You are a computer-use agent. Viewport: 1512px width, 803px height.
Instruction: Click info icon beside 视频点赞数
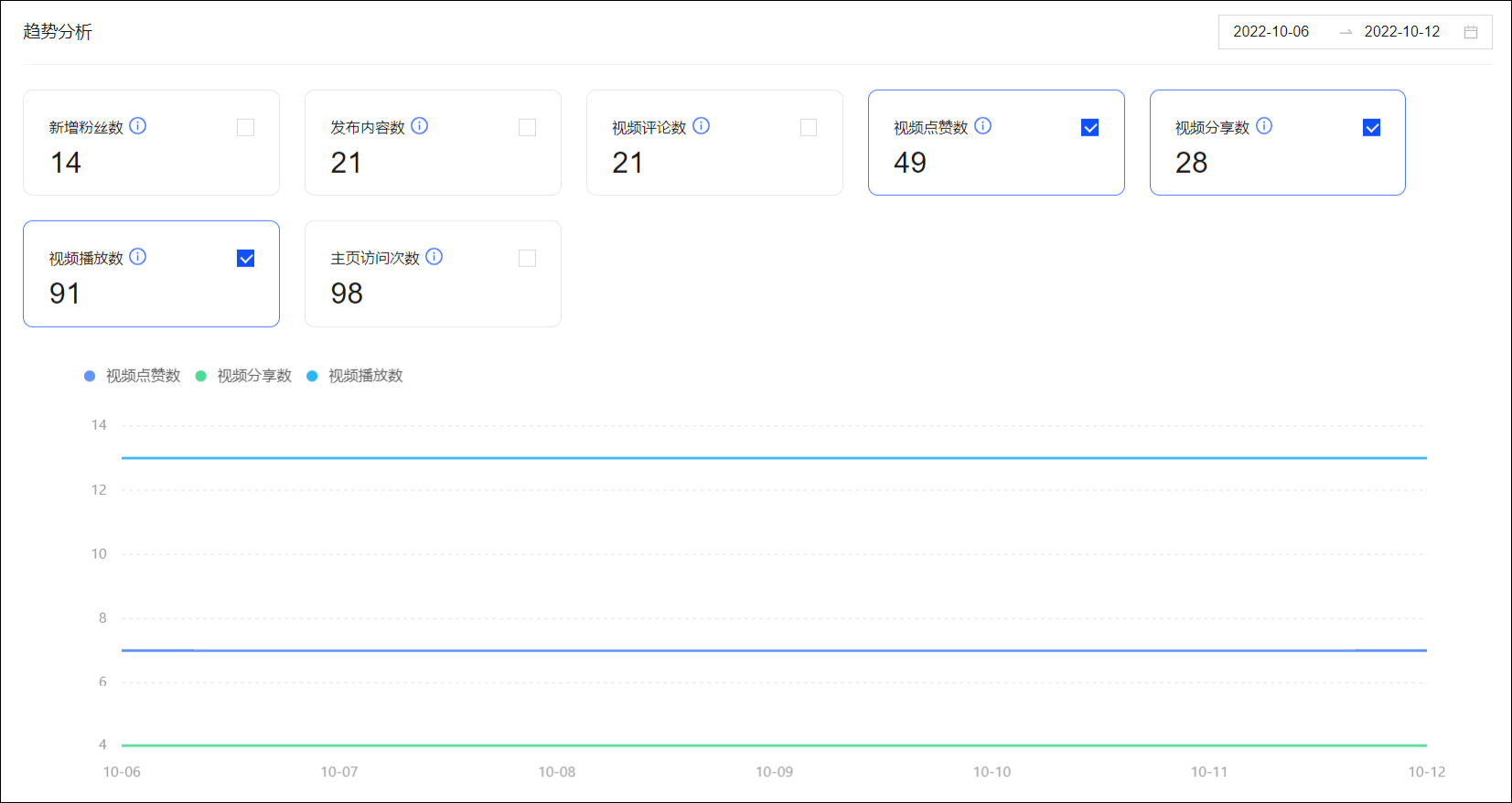click(x=983, y=126)
